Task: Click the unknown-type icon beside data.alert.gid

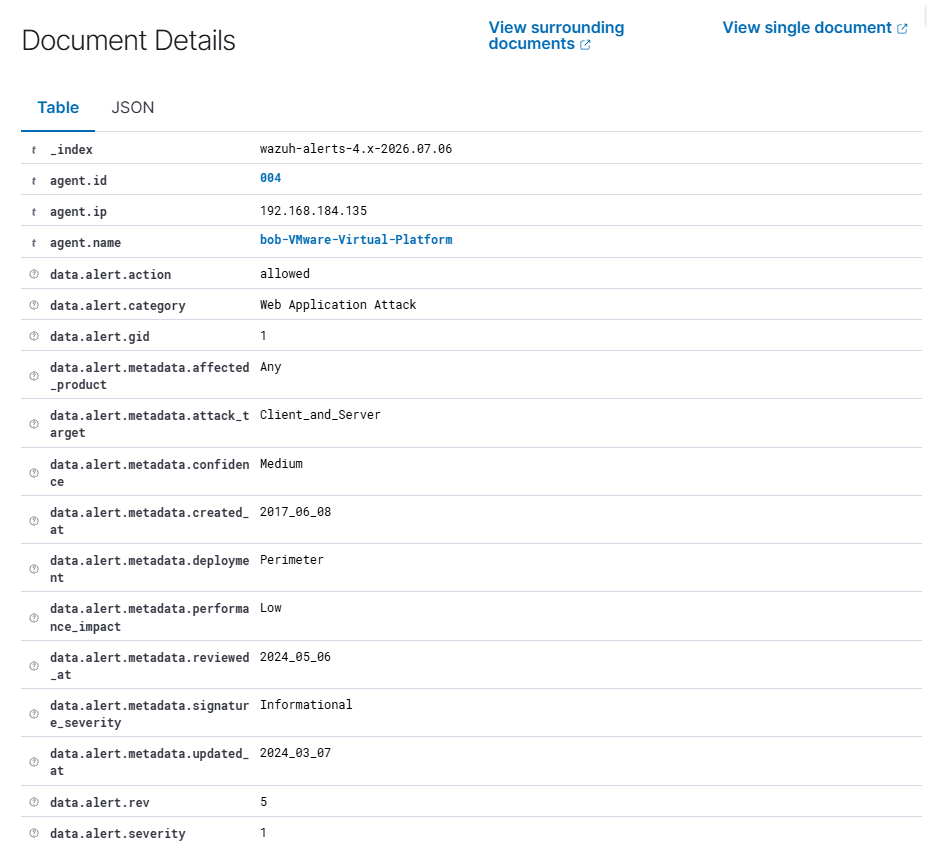Action: (x=34, y=336)
